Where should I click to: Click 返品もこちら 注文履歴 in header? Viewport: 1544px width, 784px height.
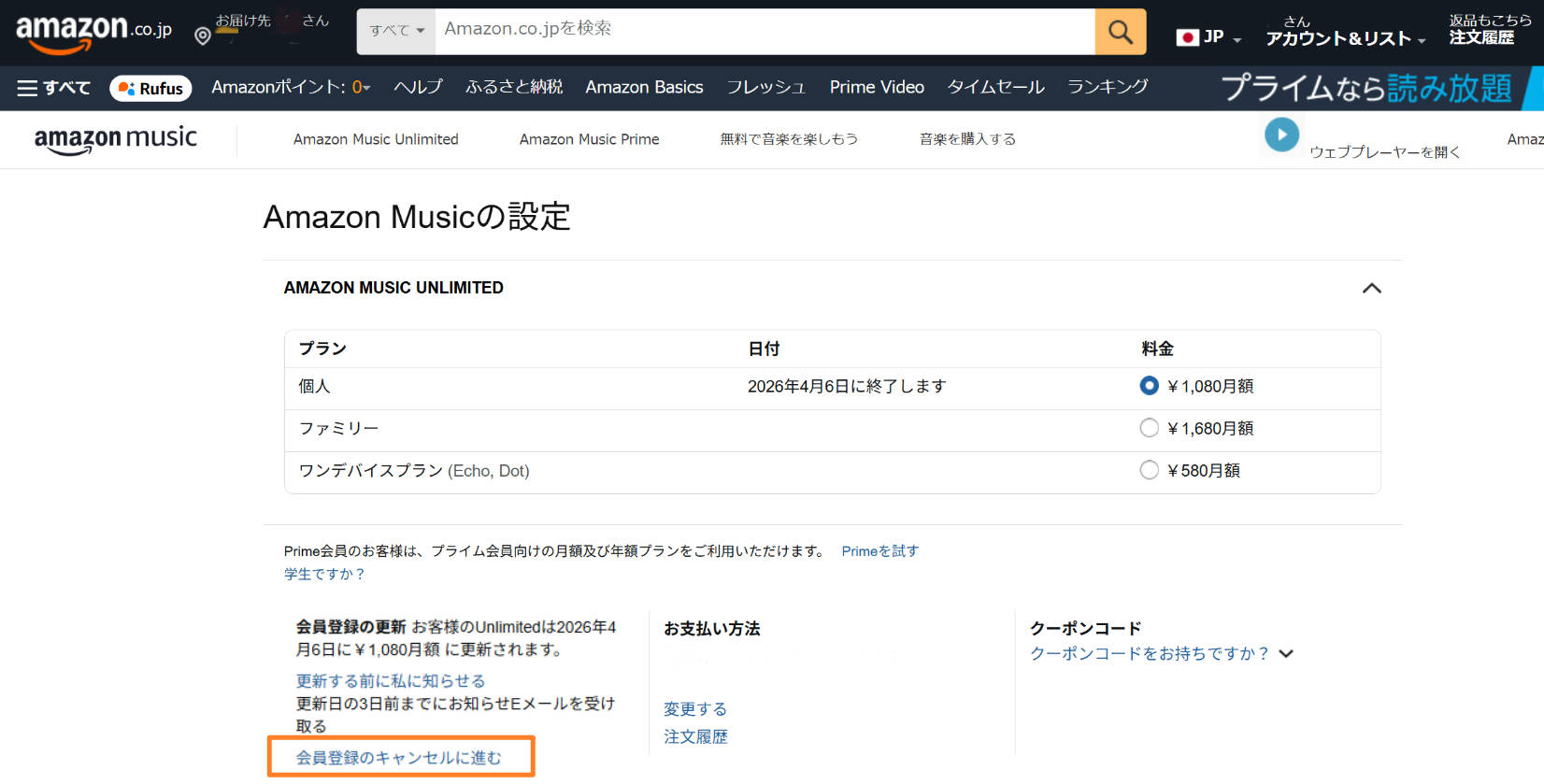coord(1490,30)
